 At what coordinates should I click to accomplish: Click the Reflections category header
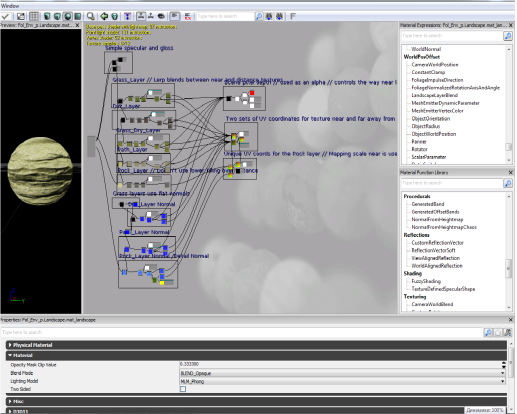(x=416, y=235)
